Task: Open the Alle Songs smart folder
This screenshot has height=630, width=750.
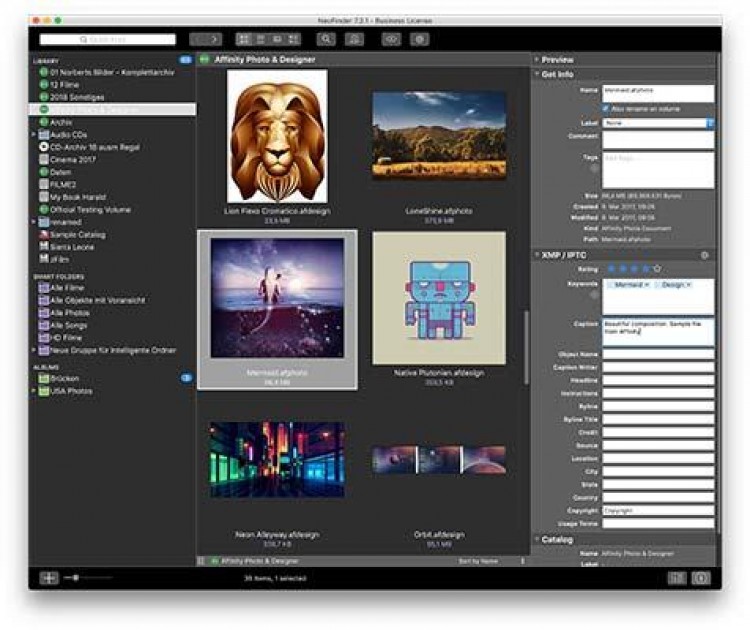Action: (68, 325)
